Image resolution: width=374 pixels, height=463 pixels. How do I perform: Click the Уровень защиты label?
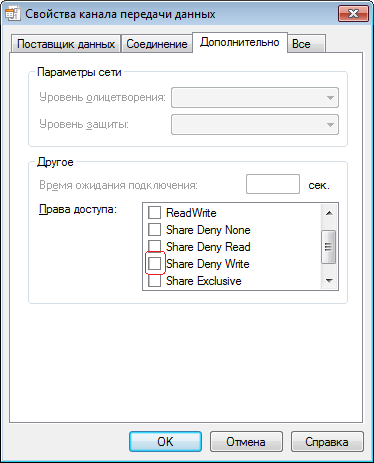pyautogui.click(x=84, y=124)
